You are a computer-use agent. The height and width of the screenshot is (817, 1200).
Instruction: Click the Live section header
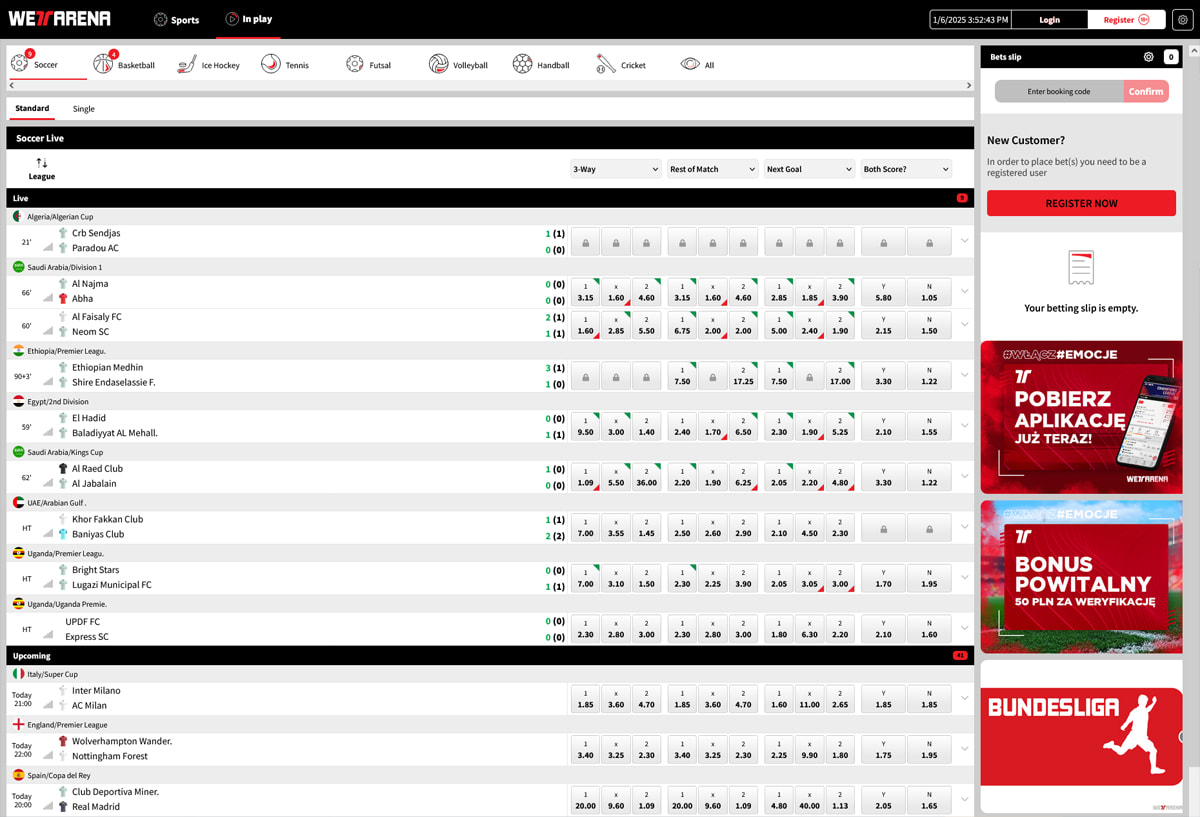tap(490, 198)
